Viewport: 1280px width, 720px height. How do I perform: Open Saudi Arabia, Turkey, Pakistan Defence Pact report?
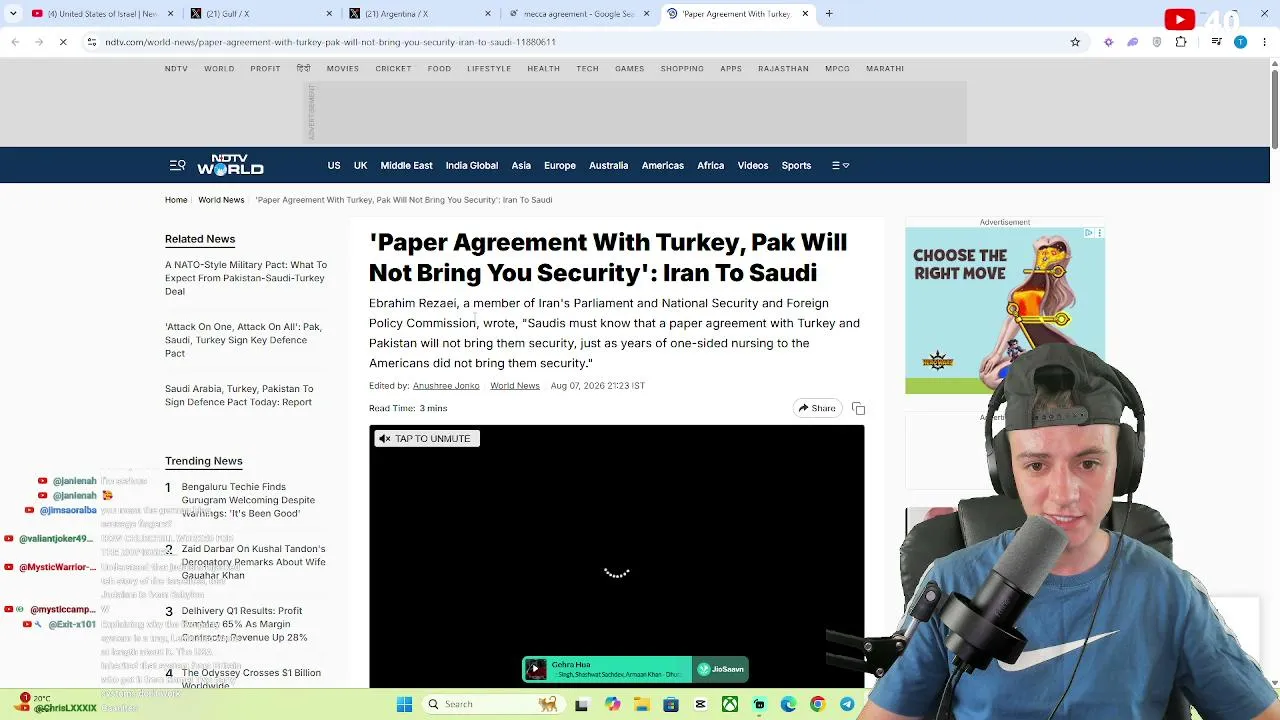239,395
